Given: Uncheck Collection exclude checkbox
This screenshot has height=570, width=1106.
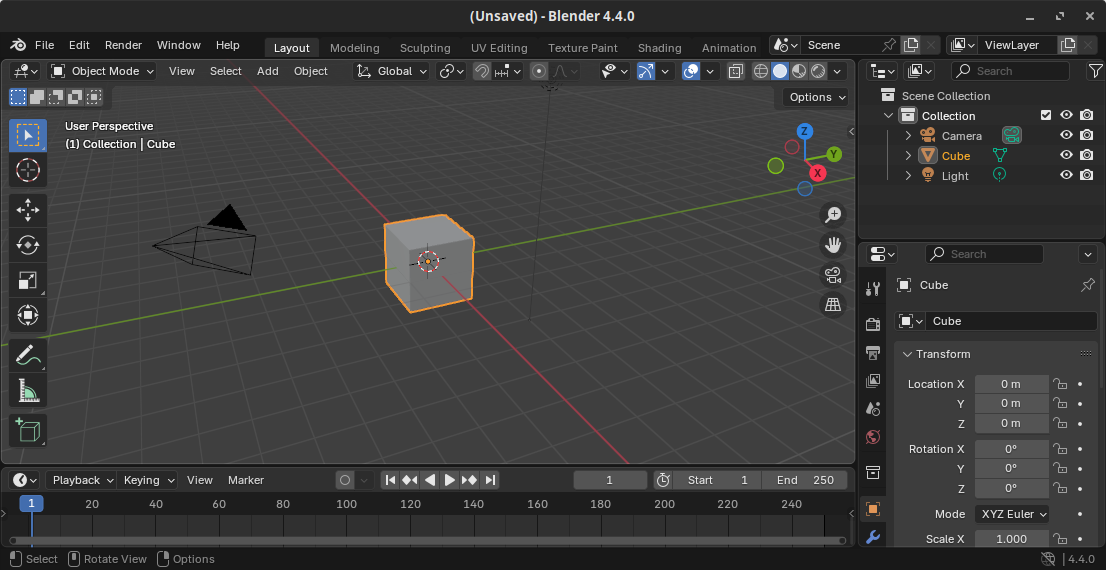Looking at the screenshot, I should (x=1046, y=115).
